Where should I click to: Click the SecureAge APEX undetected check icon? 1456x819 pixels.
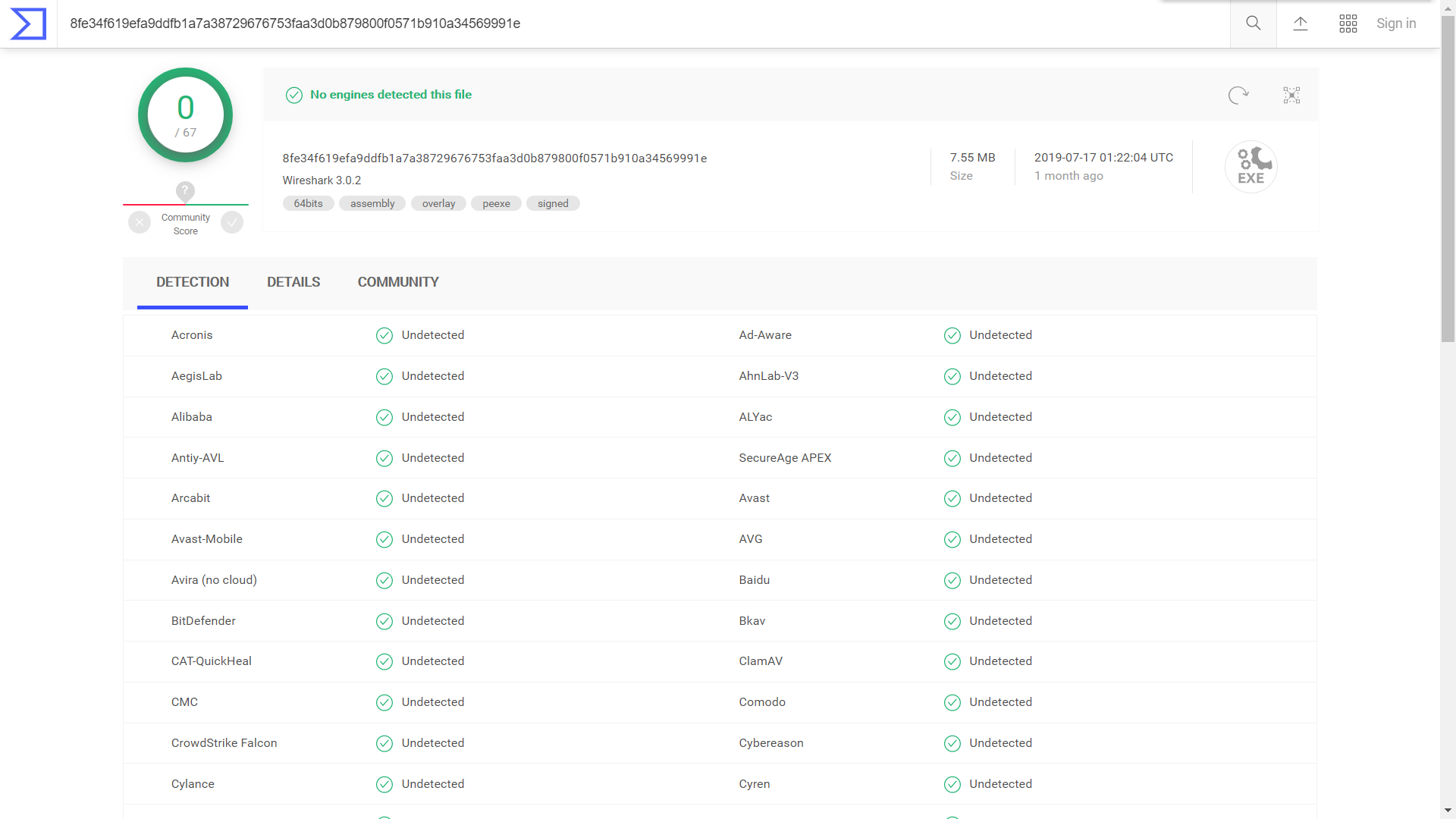pyautogui.click(x=952, y=458)
